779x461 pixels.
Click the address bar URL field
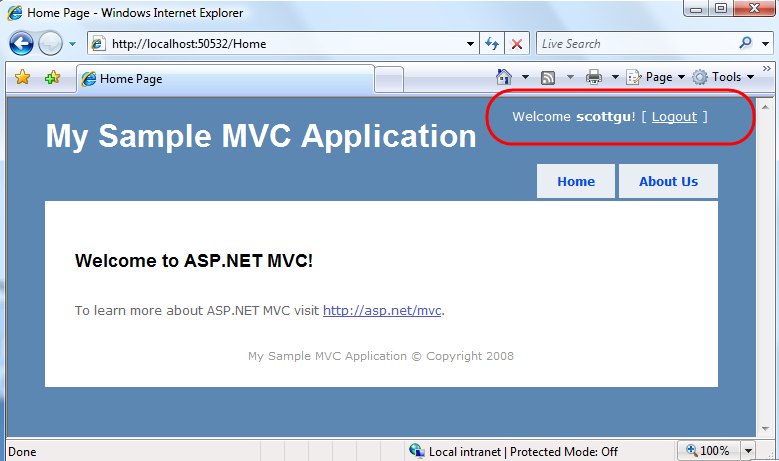click(283, 44)
